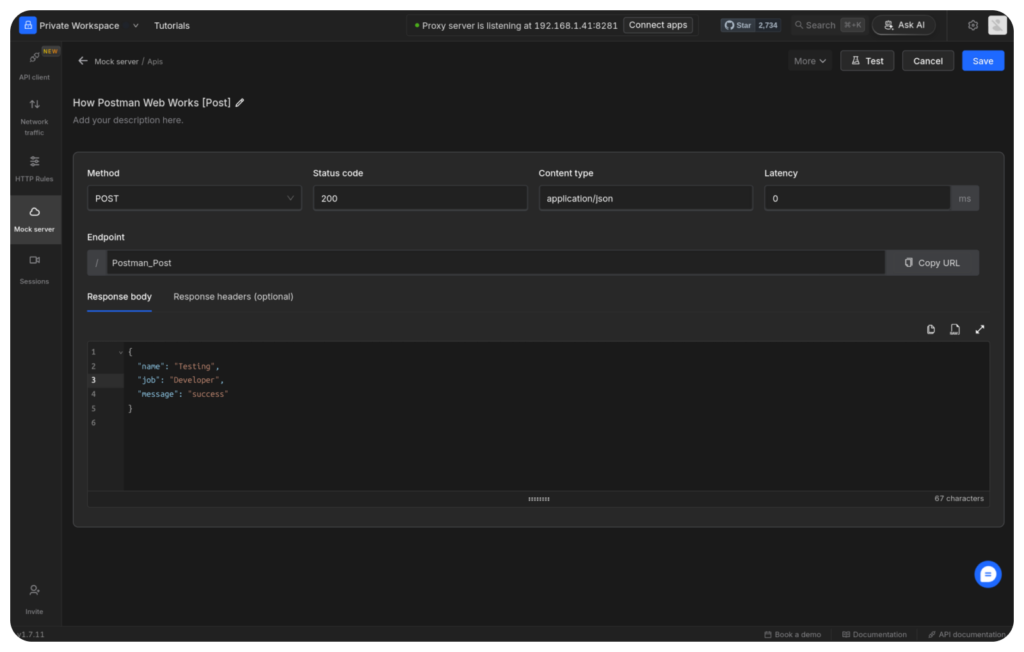Click the 67 characters counter
The height and width of the screenshot is (652, 1024).
[x=958, y=498]
